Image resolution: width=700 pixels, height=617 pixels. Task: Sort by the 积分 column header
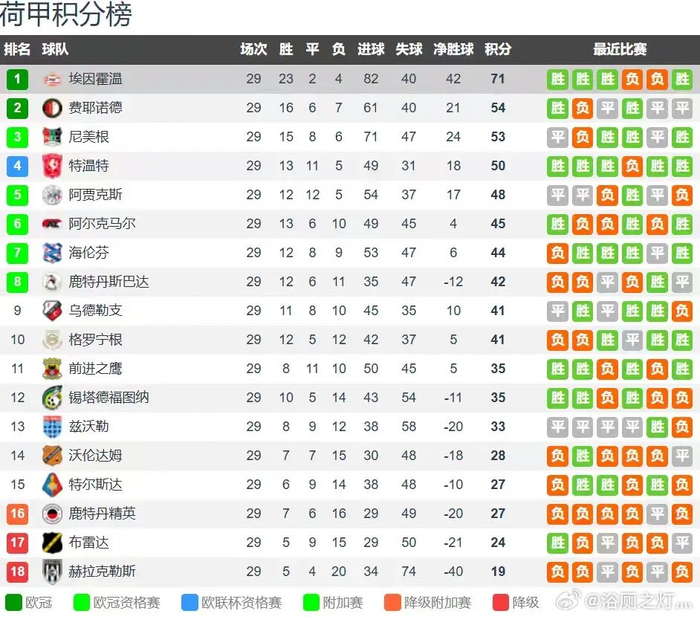[498, 49]
